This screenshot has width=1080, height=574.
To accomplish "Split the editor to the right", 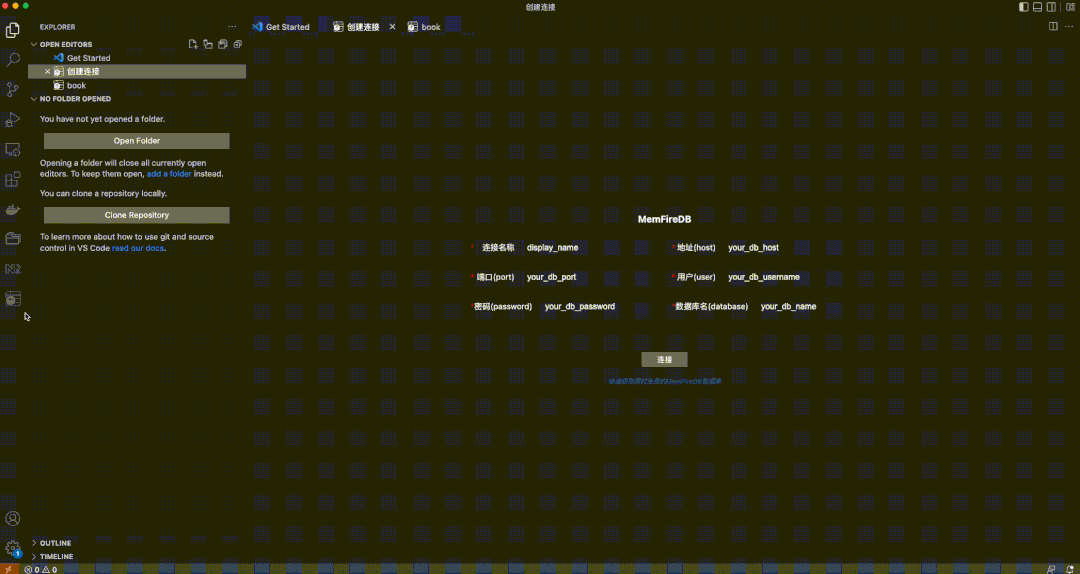I will [1053, 26].
